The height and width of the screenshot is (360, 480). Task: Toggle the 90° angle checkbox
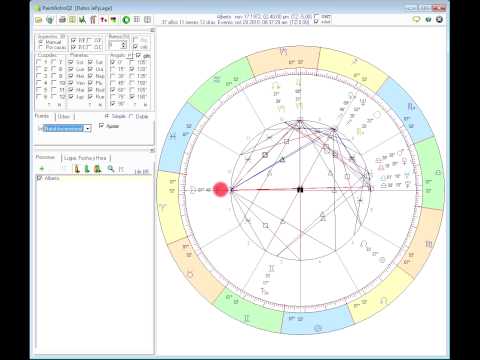tap(113, 104)
